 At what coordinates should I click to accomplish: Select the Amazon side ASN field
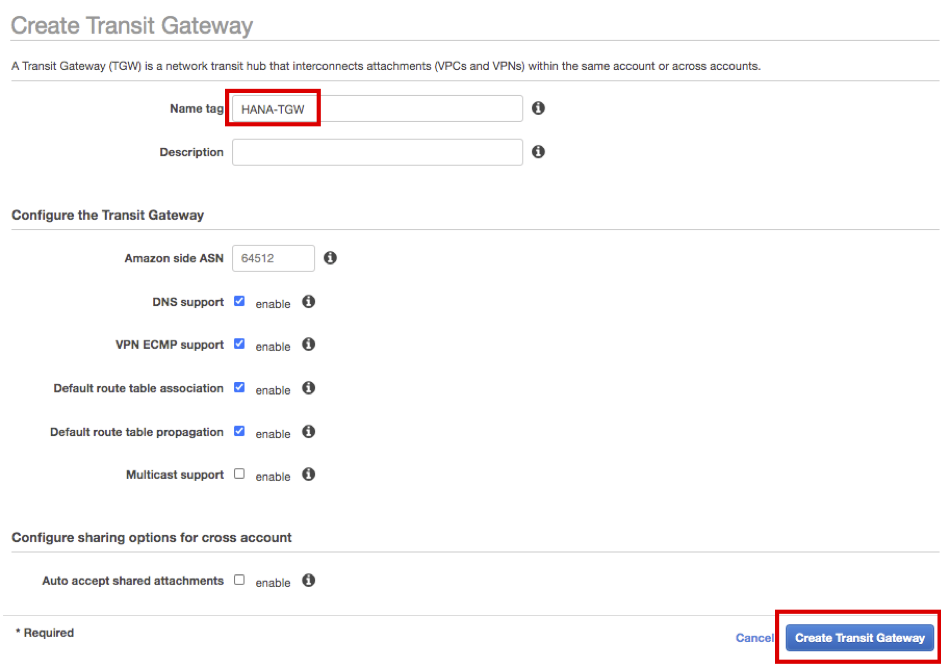(273, 258)
